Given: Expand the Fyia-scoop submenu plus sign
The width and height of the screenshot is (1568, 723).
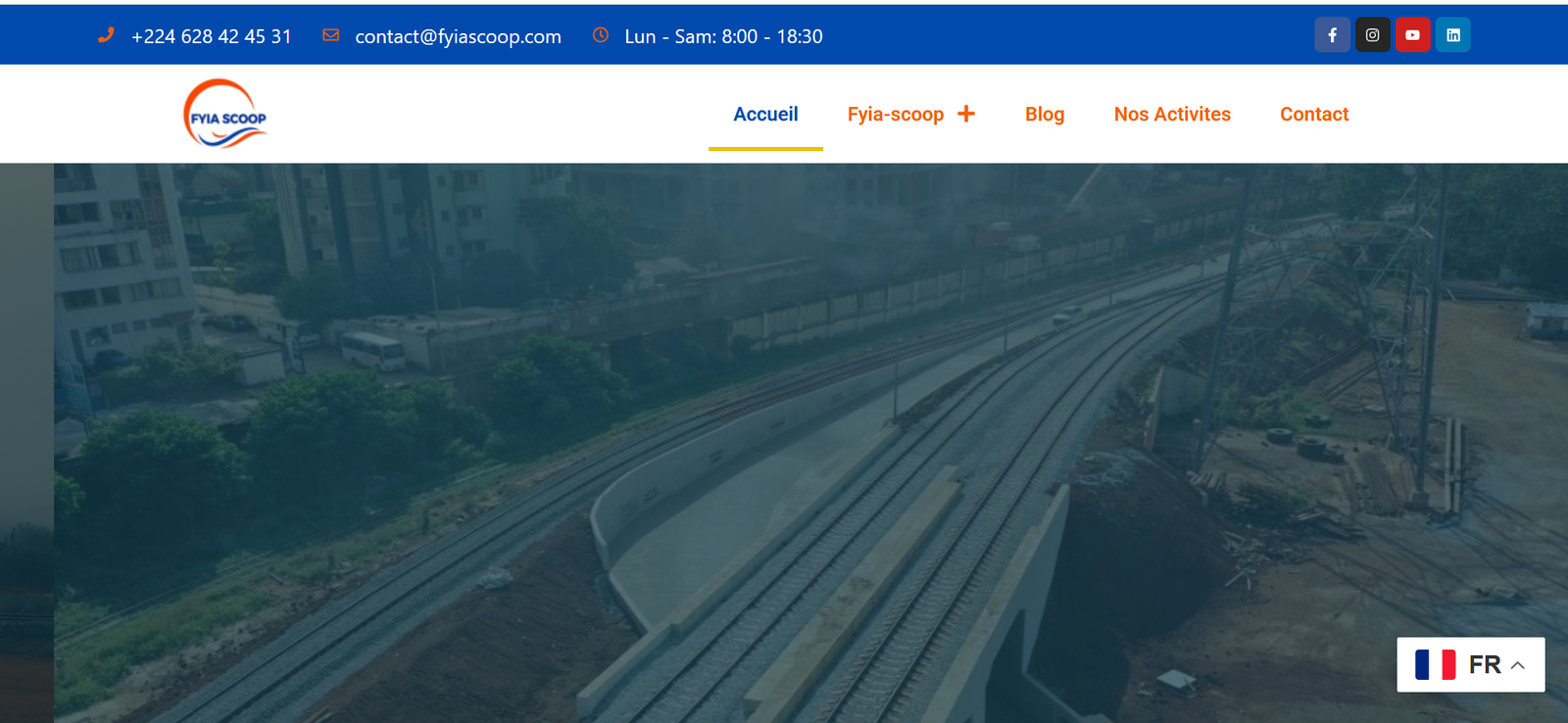Looking at the screenshot, I should point(966,114).
